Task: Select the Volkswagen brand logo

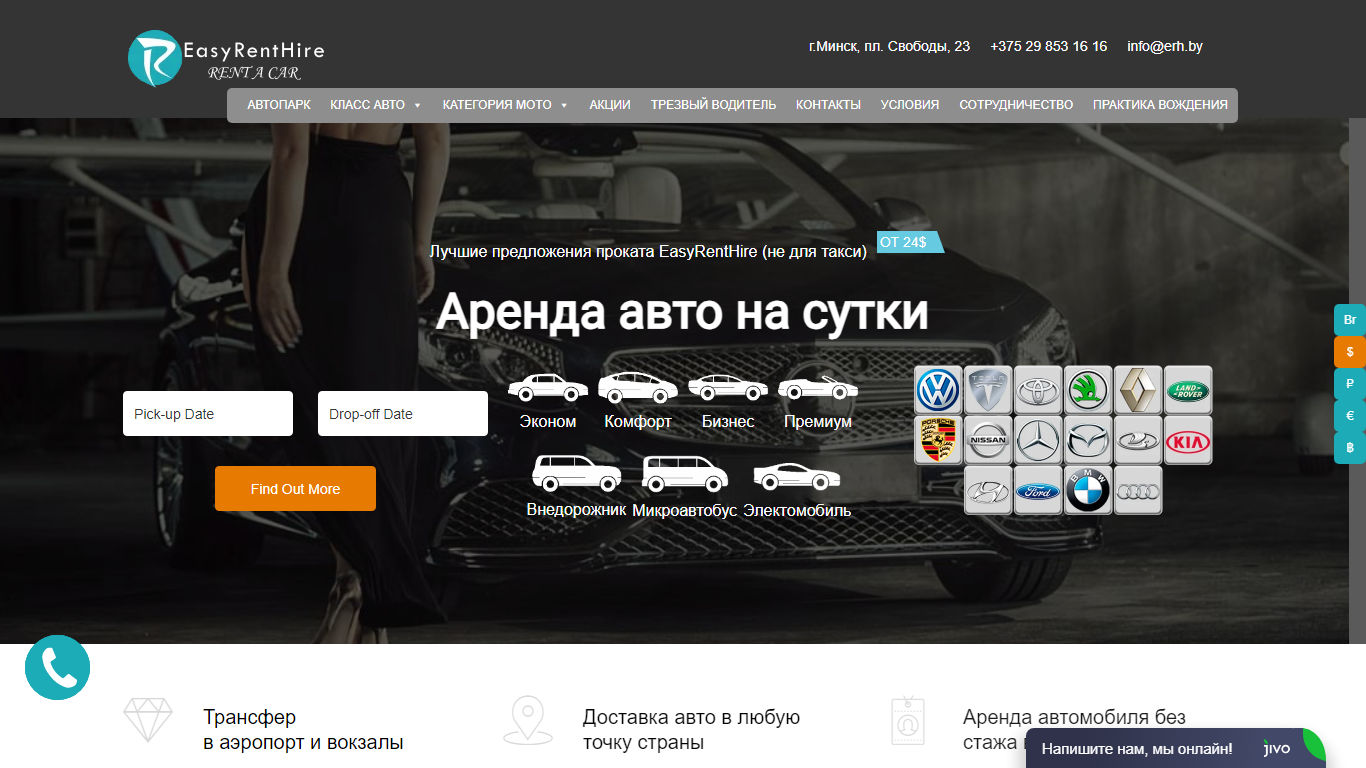Action: click(938, 390)
